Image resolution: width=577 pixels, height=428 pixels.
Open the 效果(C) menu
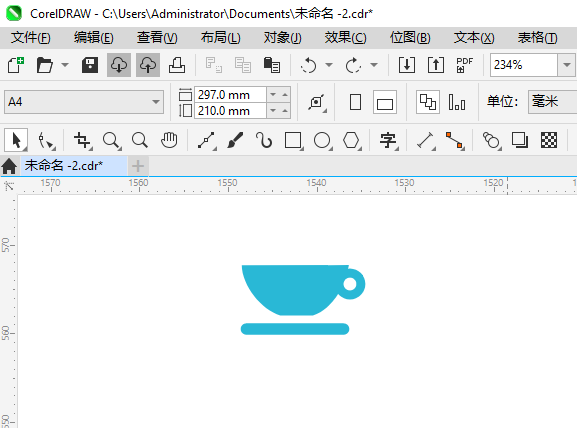pos(345,38)
